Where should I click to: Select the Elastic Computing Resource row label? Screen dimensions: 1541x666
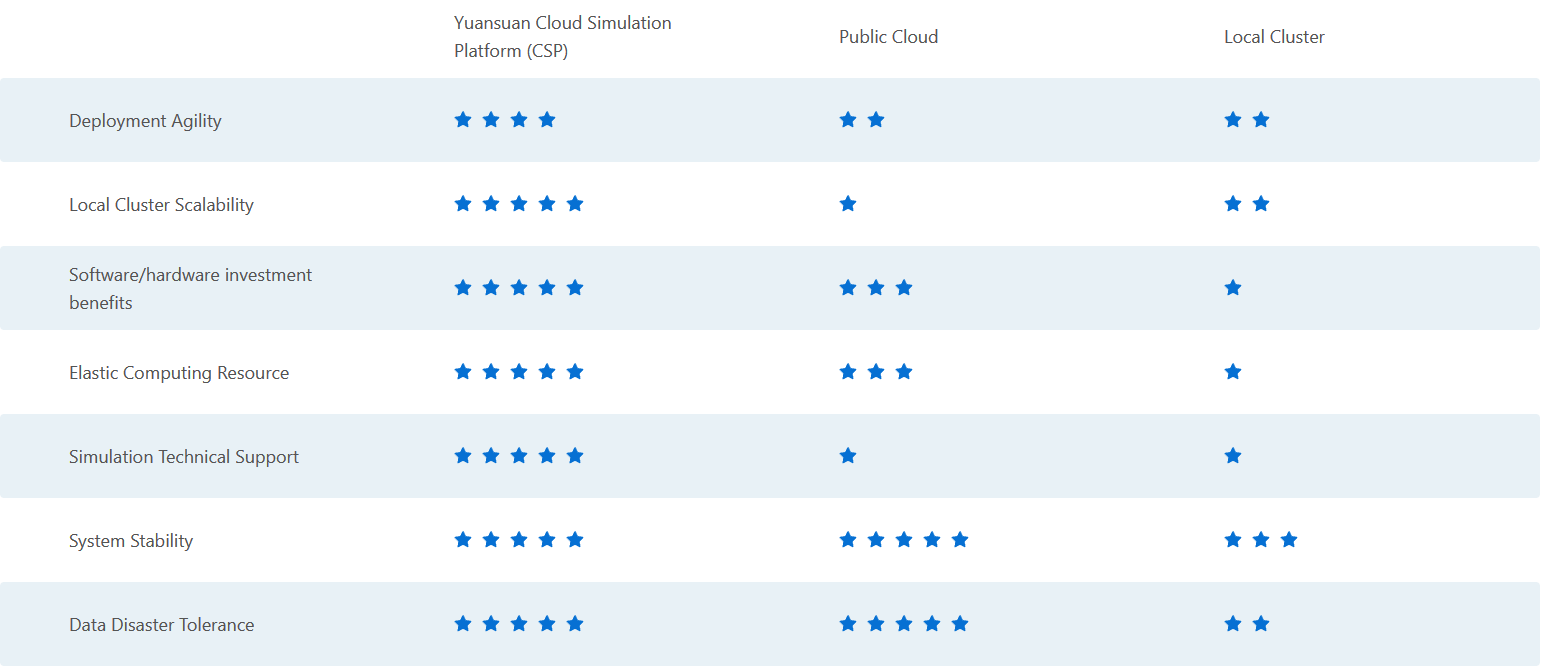(179, 373)
